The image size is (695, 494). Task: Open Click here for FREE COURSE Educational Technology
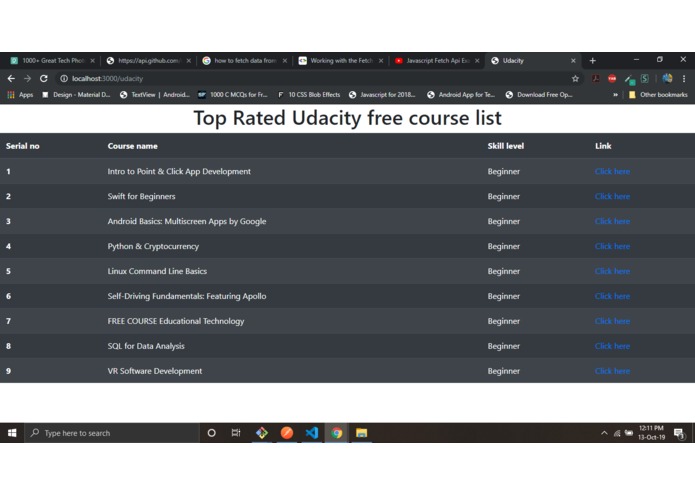[x=612, y=321]
